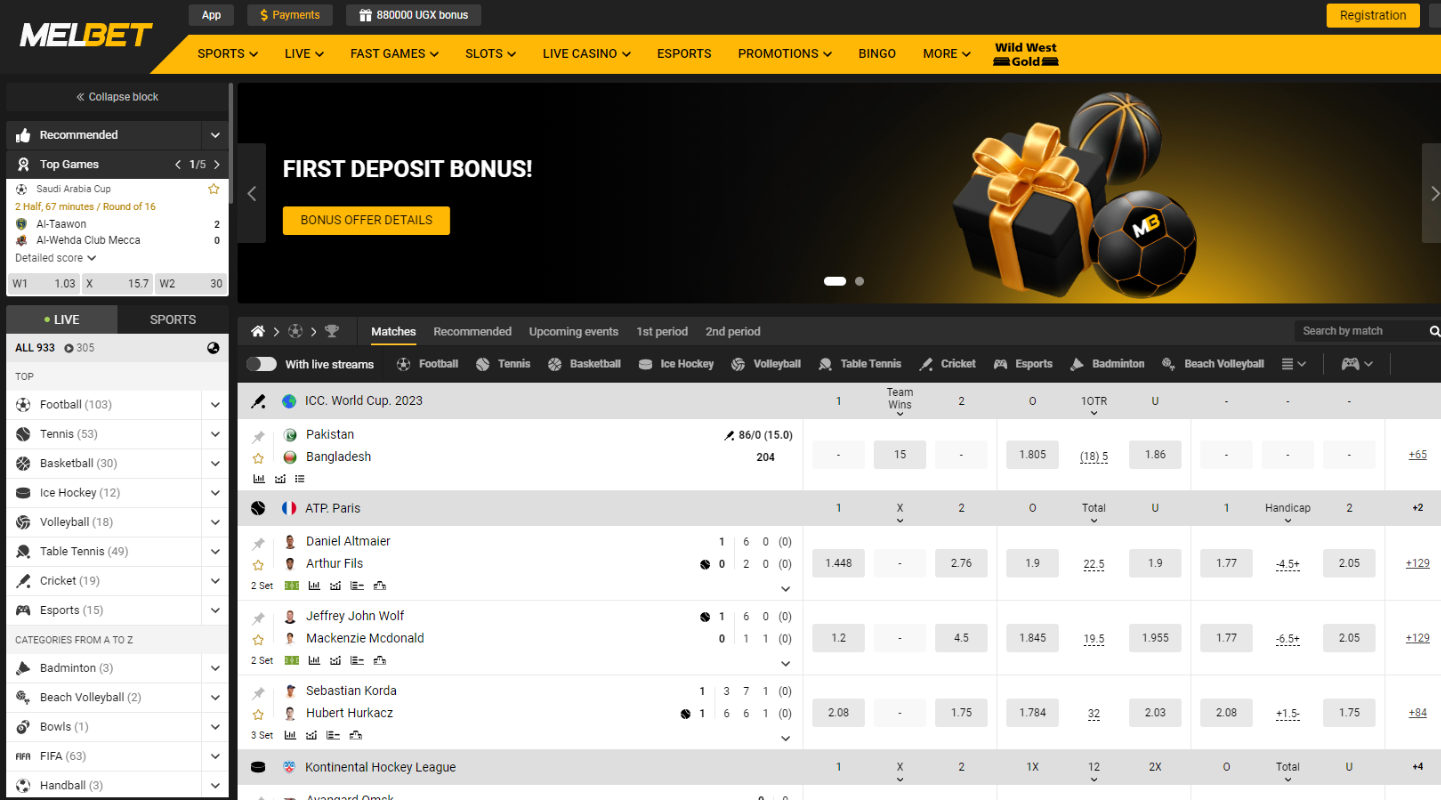1441x800 pixels.
Task: Click the Registration button
Action: click(1373, 15)
